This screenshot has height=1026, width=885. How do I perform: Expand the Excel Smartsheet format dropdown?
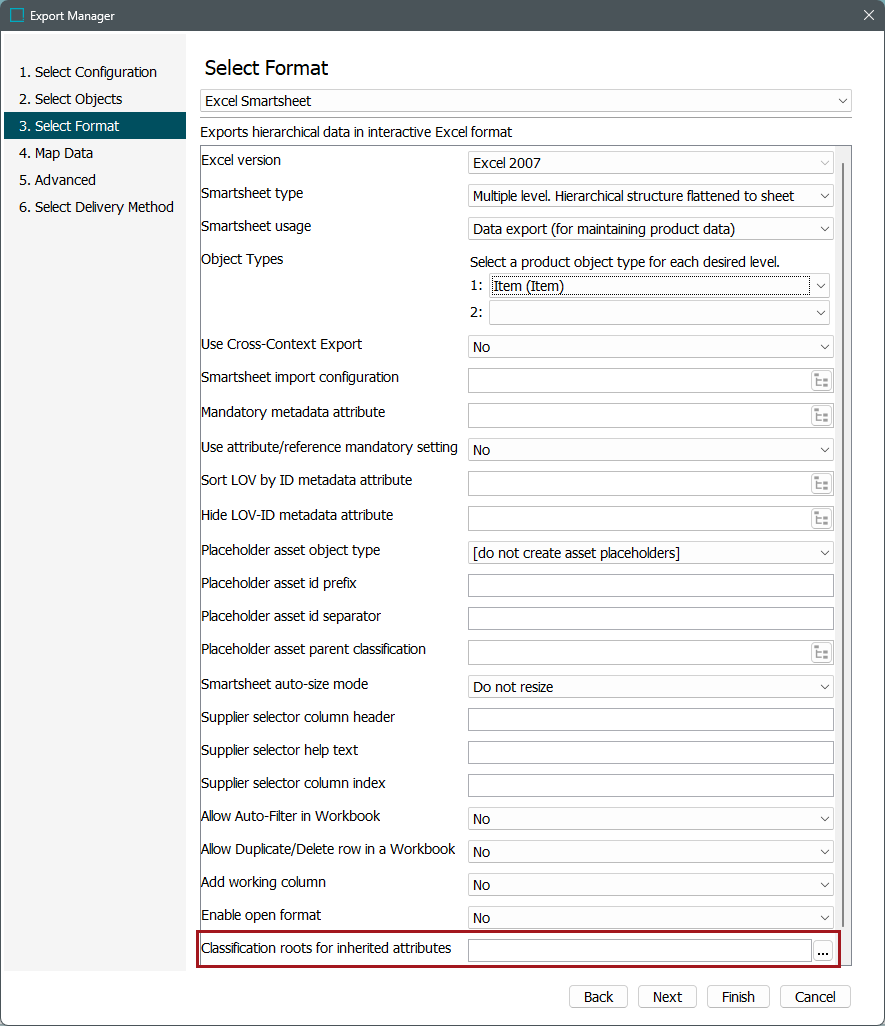click(x=526, y=101)
